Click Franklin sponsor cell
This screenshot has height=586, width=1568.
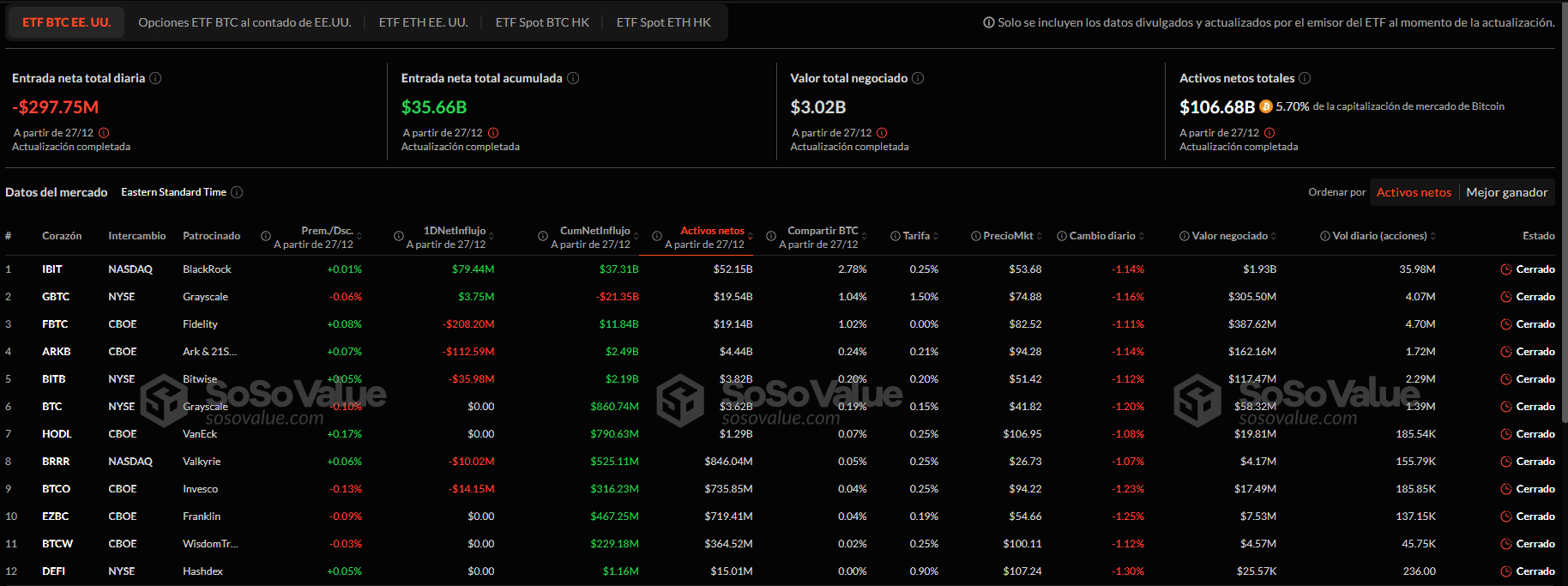[x=202, y=517]
